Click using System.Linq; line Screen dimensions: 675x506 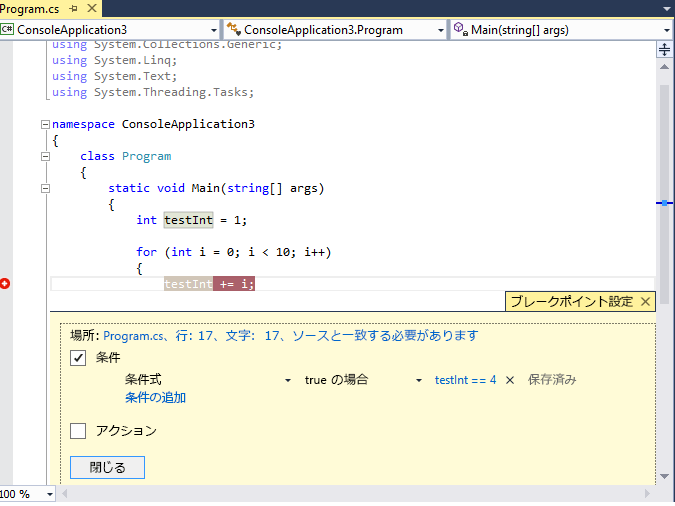pos(115,60)
